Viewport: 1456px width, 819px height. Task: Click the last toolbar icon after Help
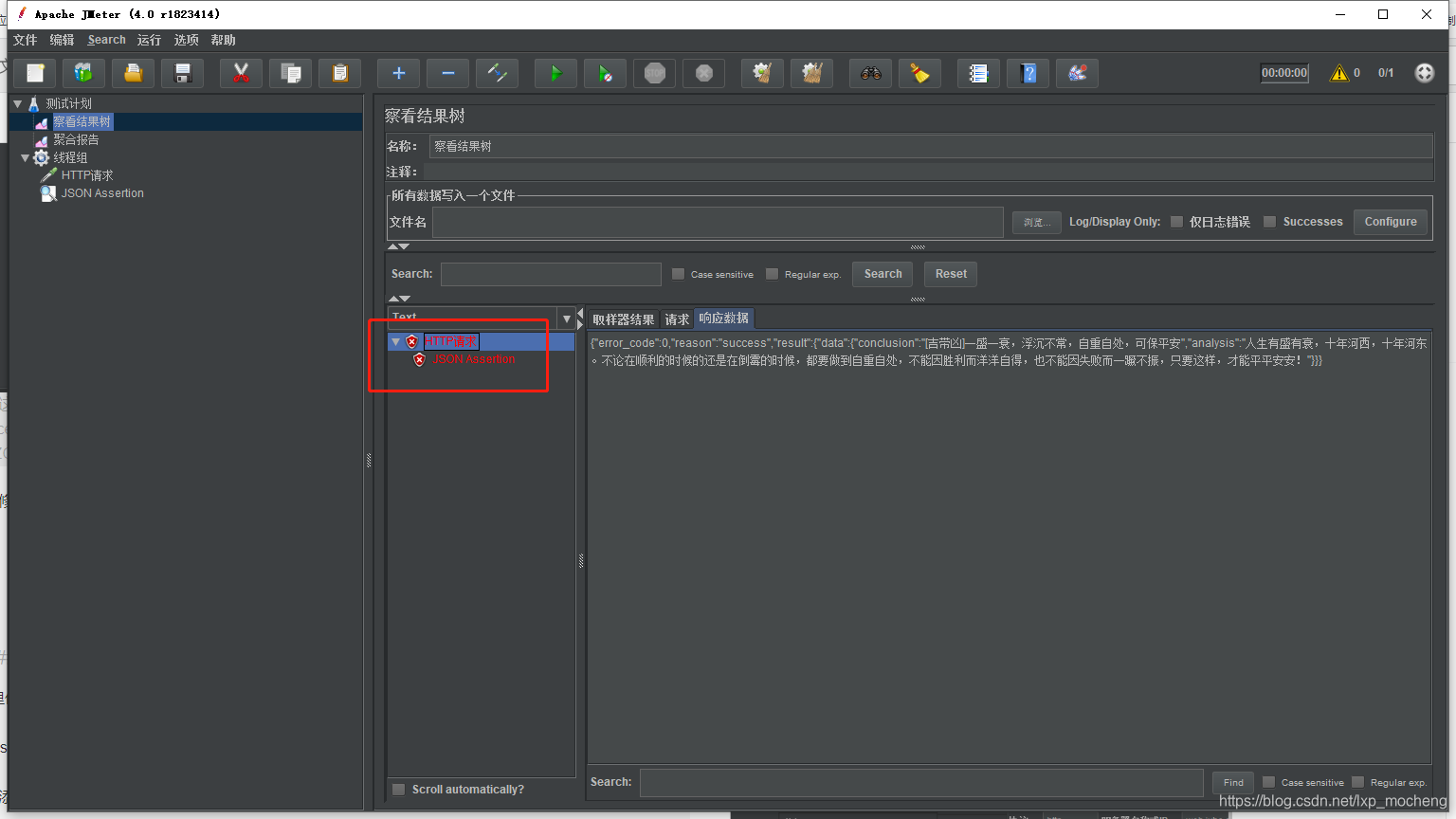(x=1077, y=73)
